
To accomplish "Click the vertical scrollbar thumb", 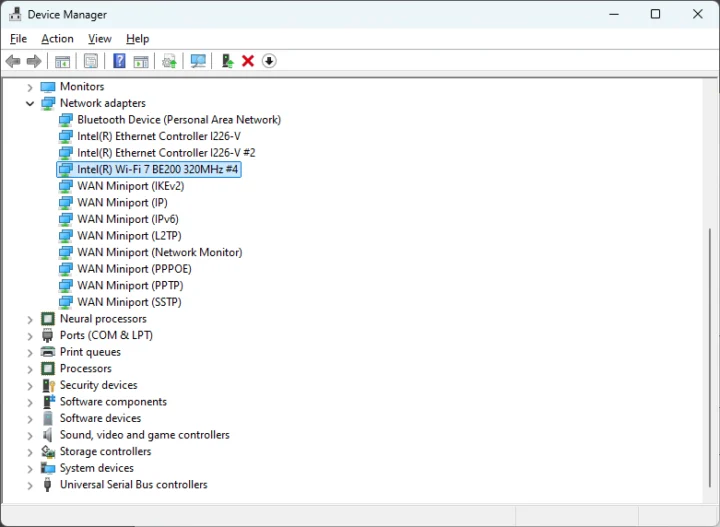I will [711, 357].
